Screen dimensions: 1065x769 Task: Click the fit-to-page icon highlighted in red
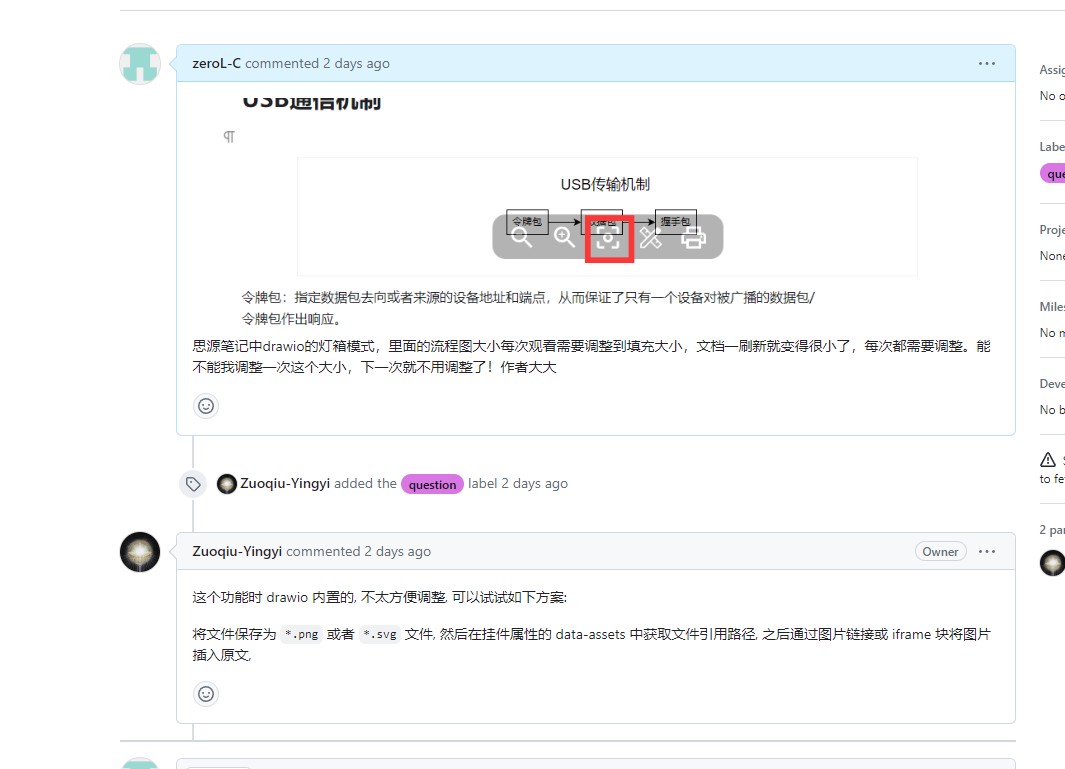[x=608, y=238]
